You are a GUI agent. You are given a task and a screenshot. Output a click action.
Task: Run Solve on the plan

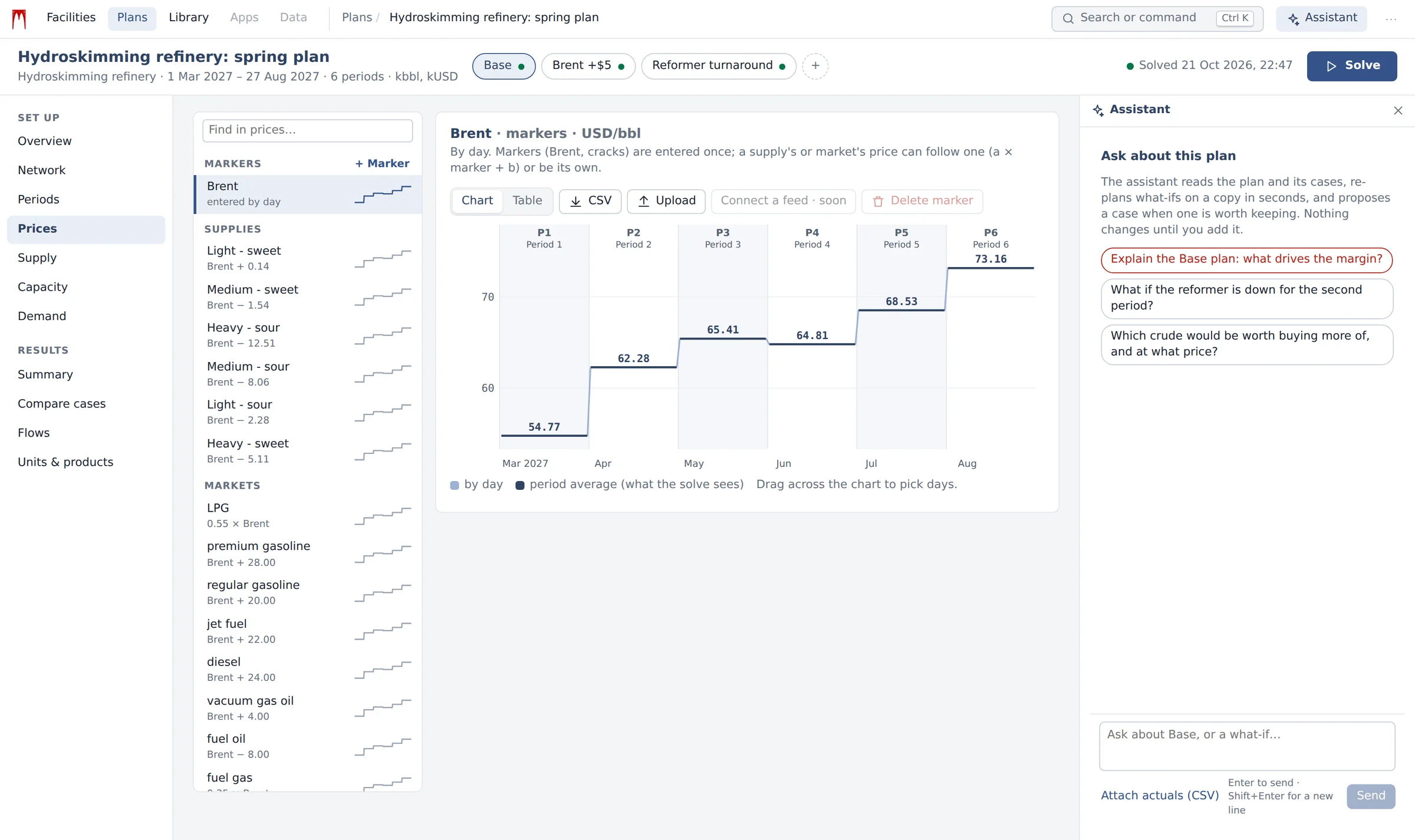(1351, 66)
